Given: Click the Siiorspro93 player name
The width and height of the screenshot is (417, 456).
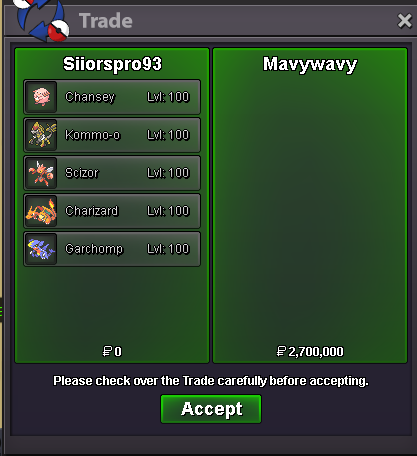Looking at the screenshot, I should [x=112, y=64].
